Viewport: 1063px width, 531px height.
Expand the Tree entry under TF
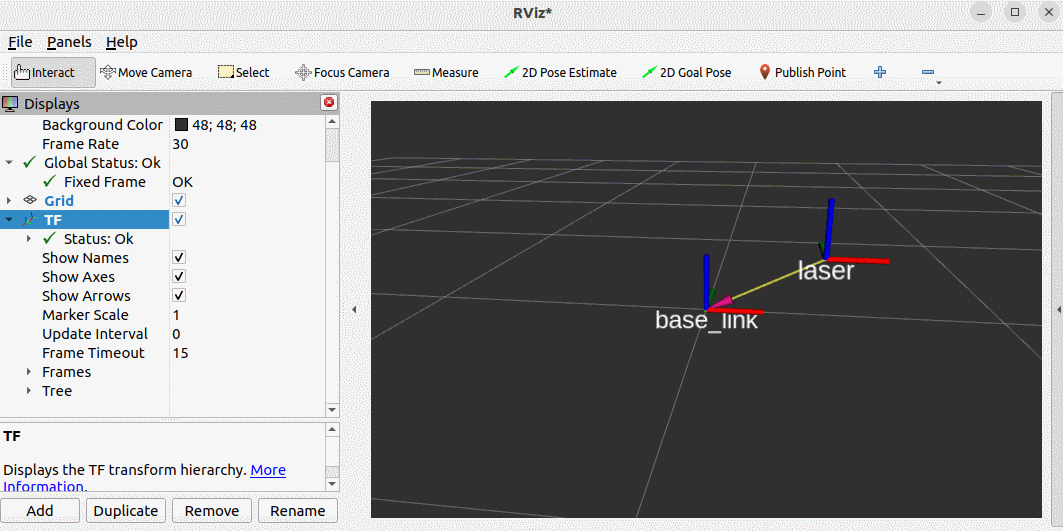(28, 391)
